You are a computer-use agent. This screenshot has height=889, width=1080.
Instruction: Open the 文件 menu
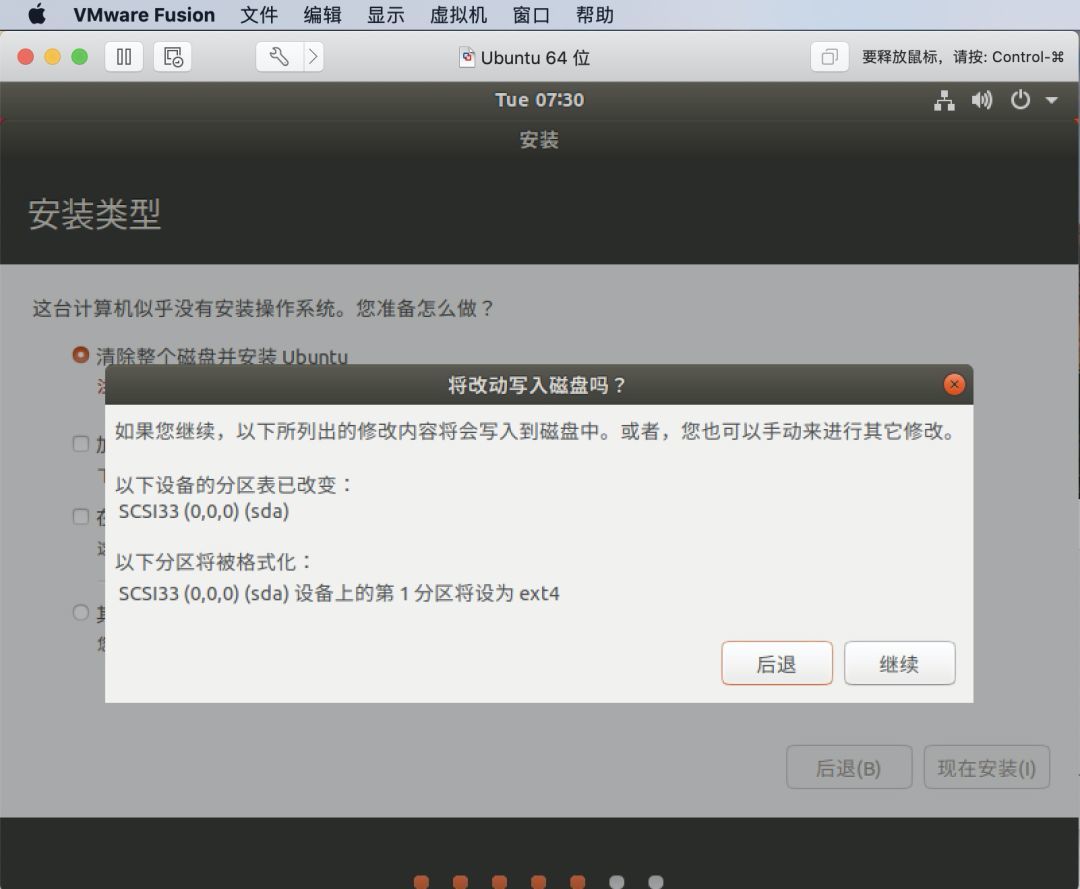tap(259, 15)
